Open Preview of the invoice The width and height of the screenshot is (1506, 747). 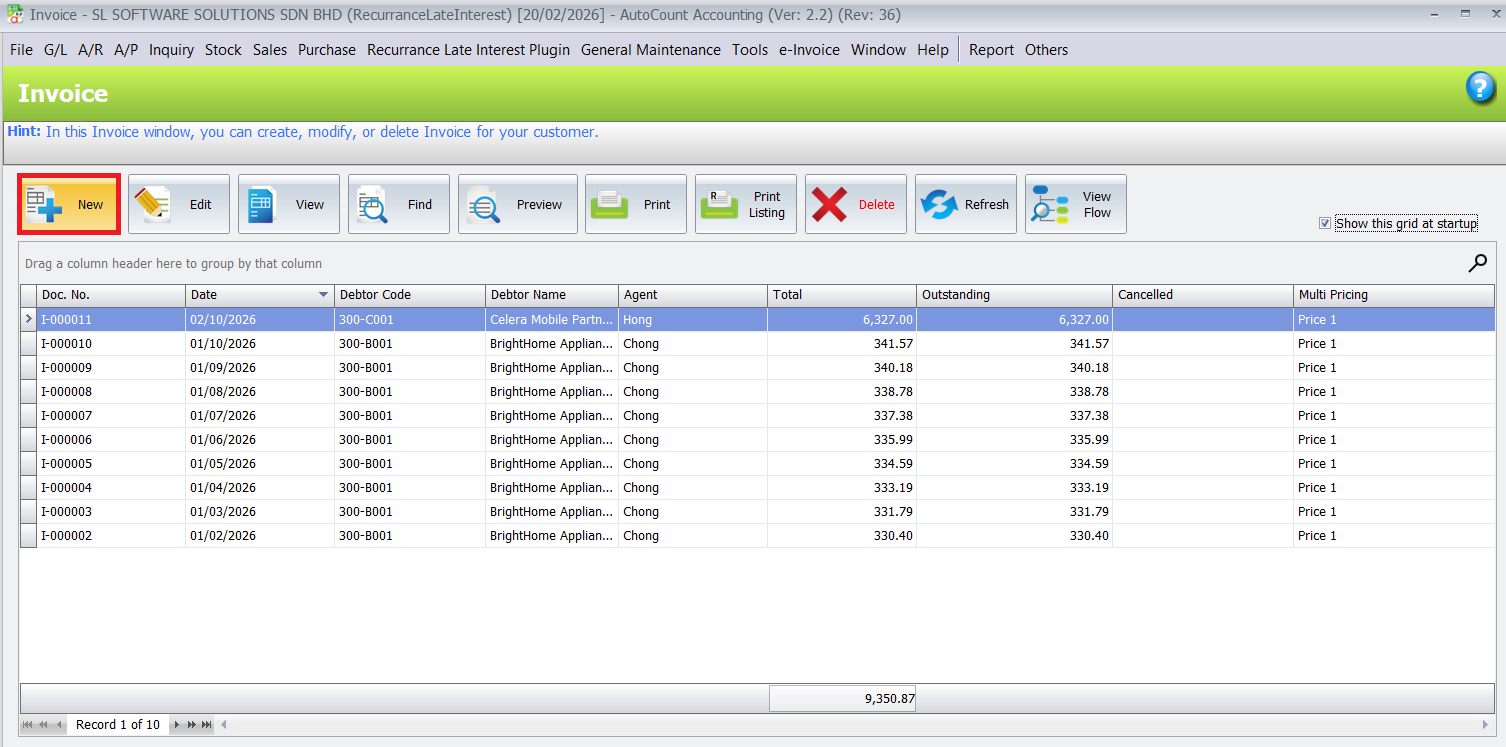pyautogui.click(x=483, y=204)
